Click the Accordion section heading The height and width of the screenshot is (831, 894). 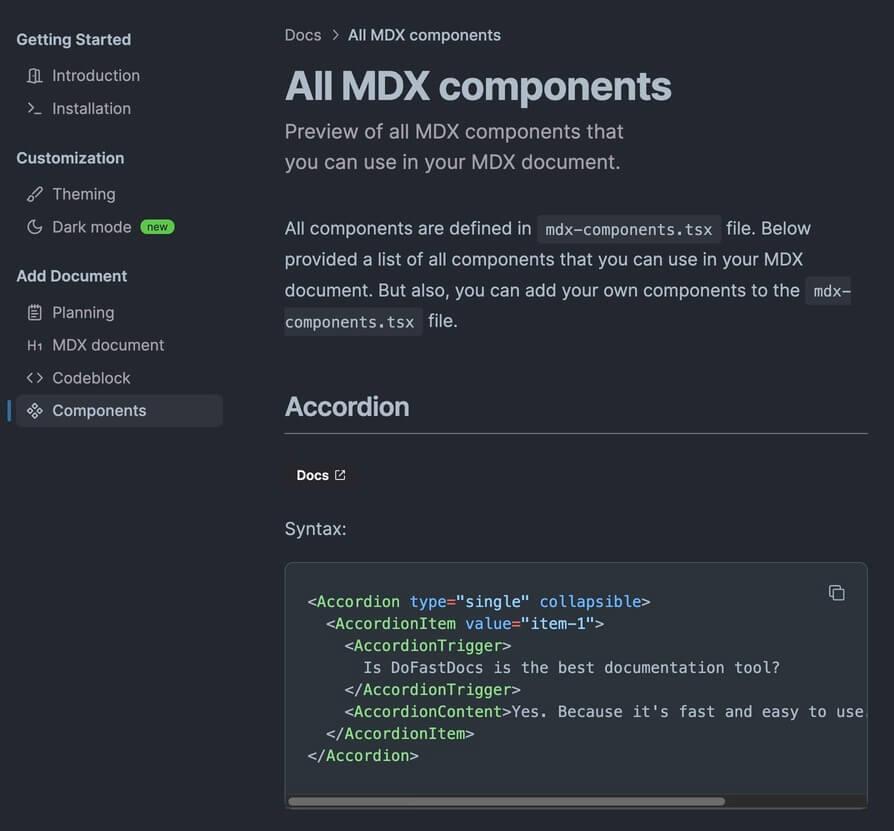coord(347,406)
